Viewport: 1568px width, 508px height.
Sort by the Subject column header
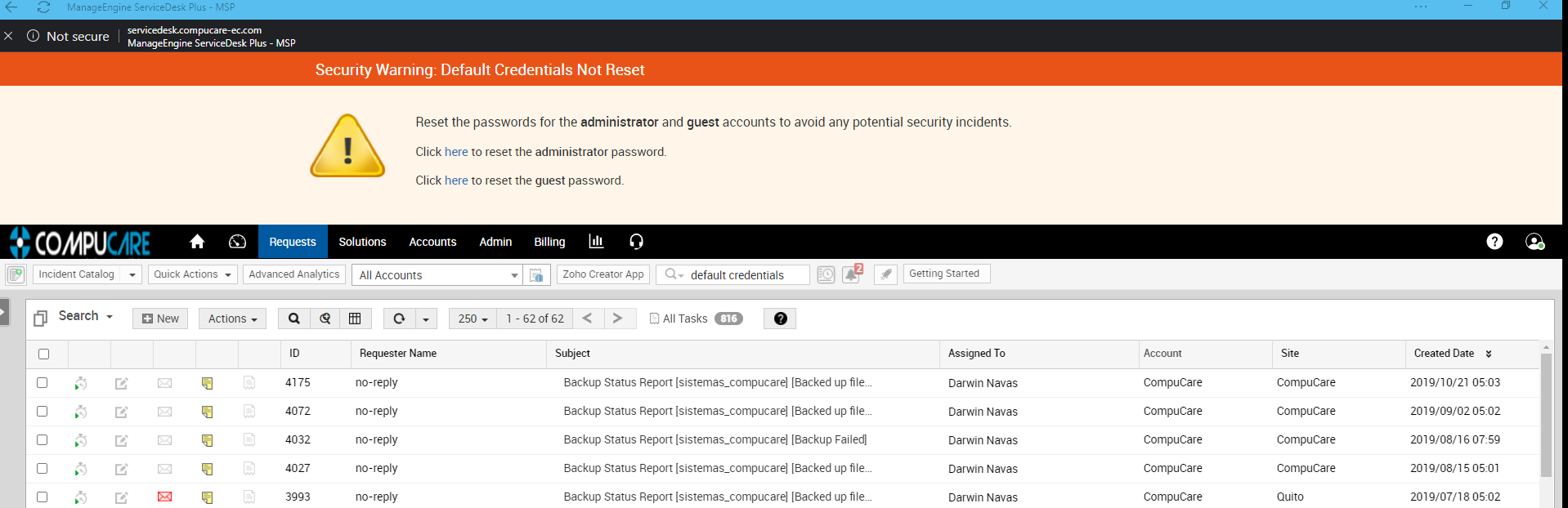572,354
